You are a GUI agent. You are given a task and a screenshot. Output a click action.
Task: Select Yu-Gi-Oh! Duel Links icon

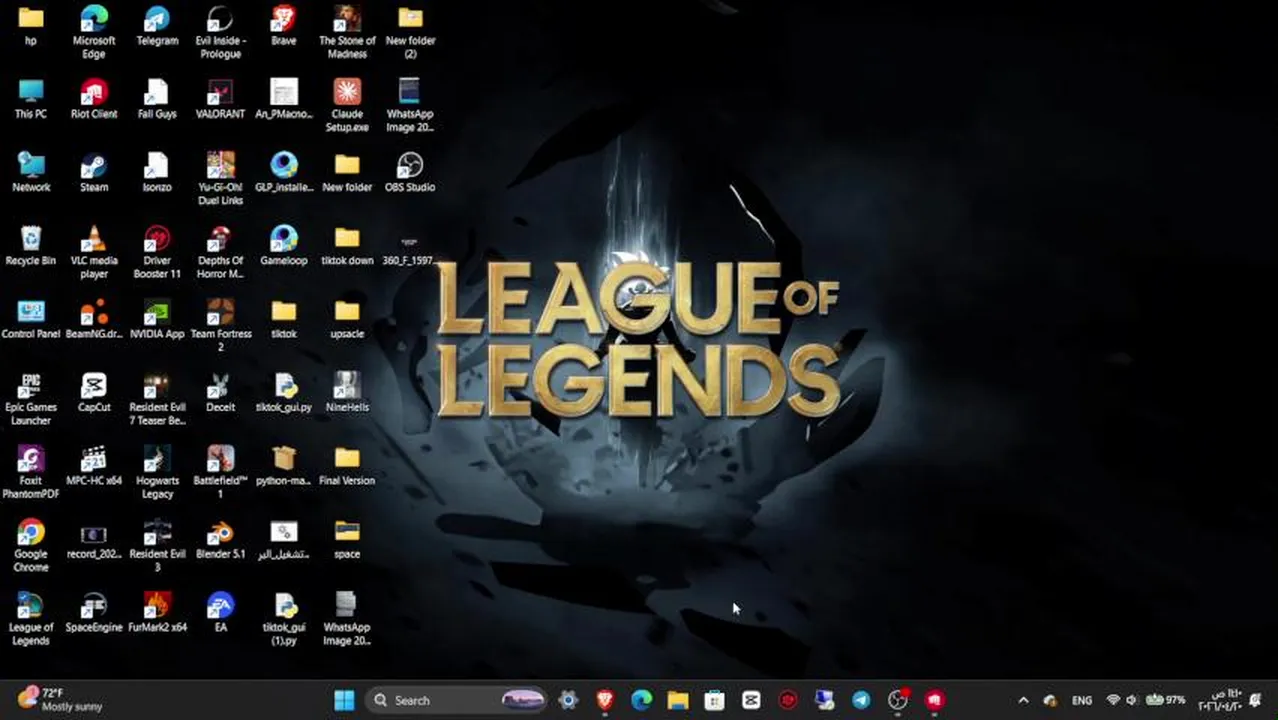(220, 178)
